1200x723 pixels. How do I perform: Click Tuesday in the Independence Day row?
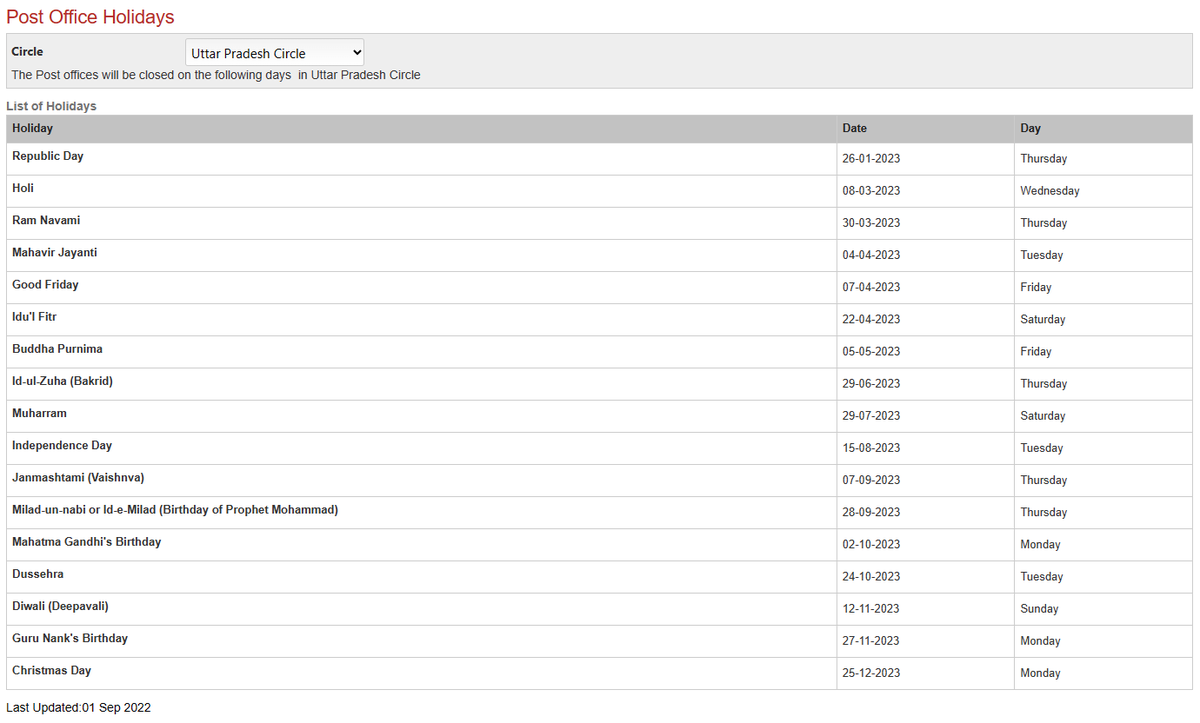coord(1042,448)
